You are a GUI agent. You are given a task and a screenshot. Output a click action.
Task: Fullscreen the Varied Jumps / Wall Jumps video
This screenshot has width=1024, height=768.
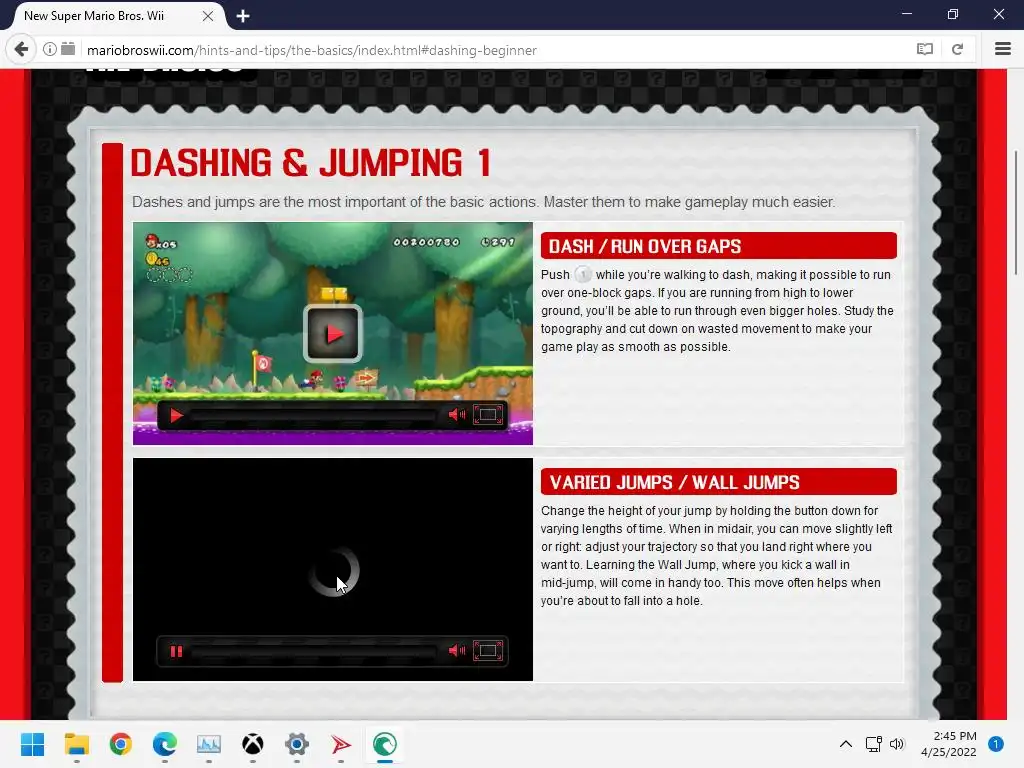pos(488,650)
